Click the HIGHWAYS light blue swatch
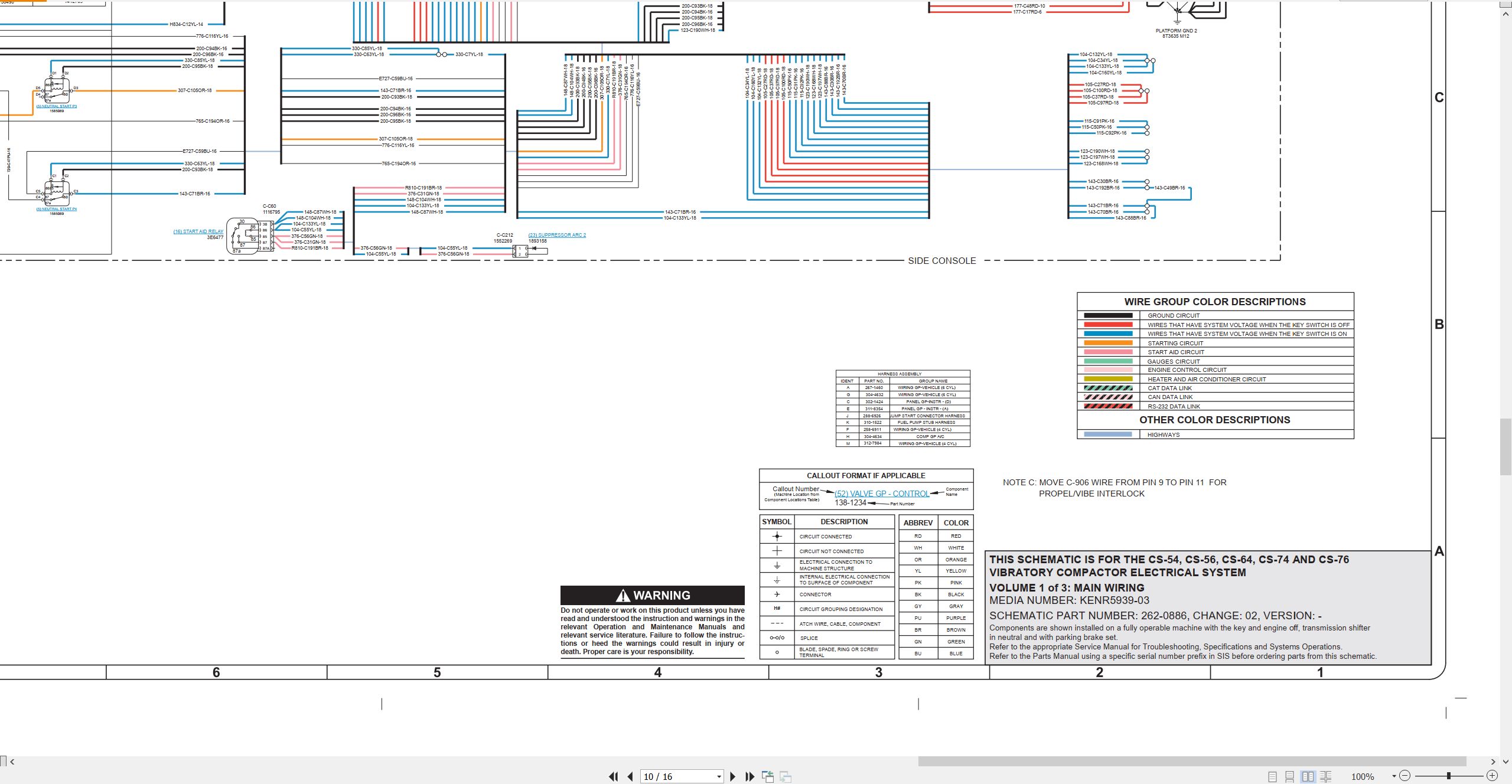Viewport: 1512px width, 784px height. 1108,435
